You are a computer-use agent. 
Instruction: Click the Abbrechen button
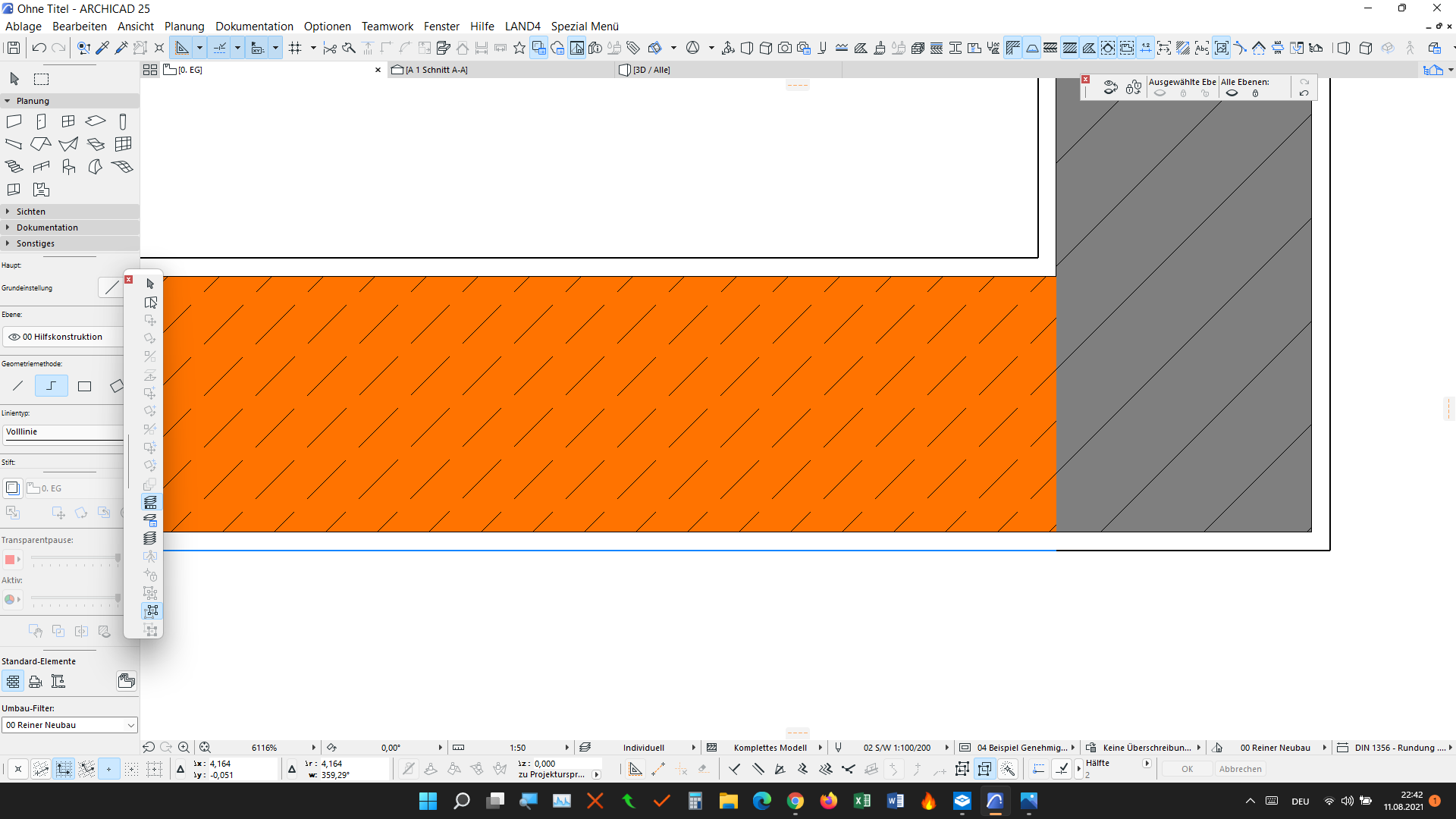click(x=1240, y=769)
